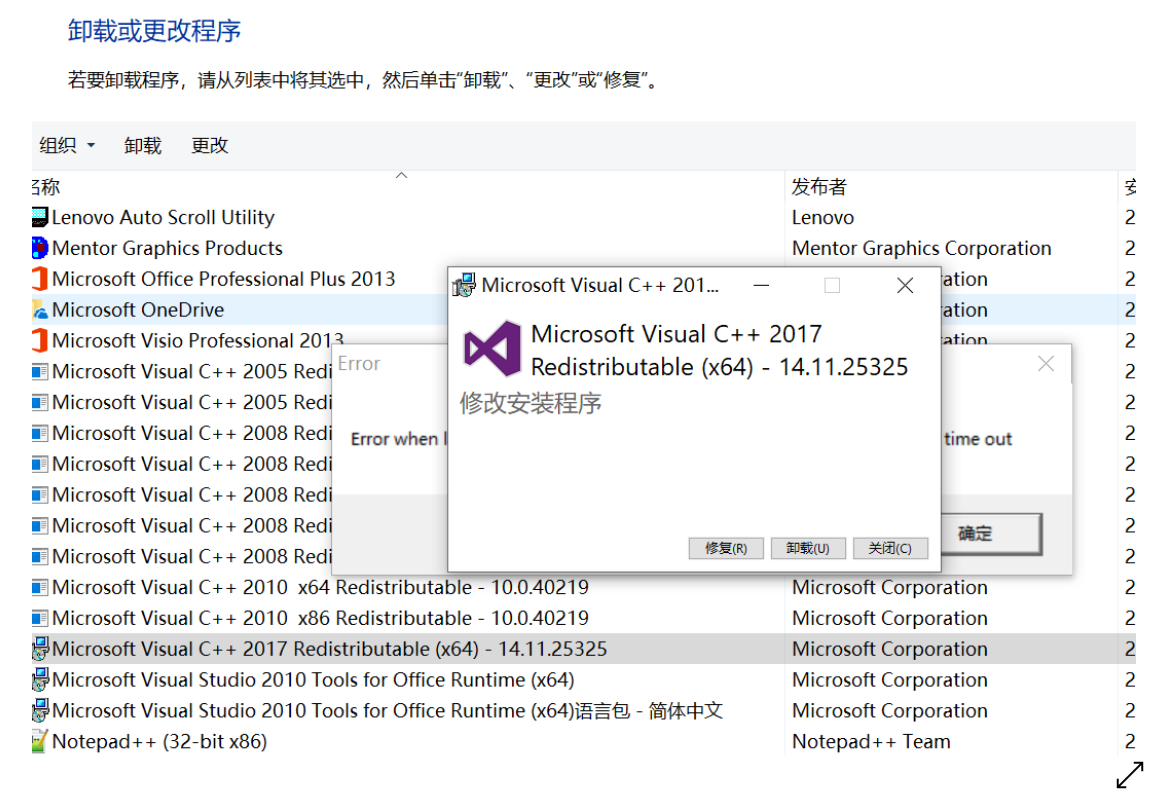Click the Lenovo Auto Scroll Utility icon
The image size is (1154, 803).
coord(40,217)
